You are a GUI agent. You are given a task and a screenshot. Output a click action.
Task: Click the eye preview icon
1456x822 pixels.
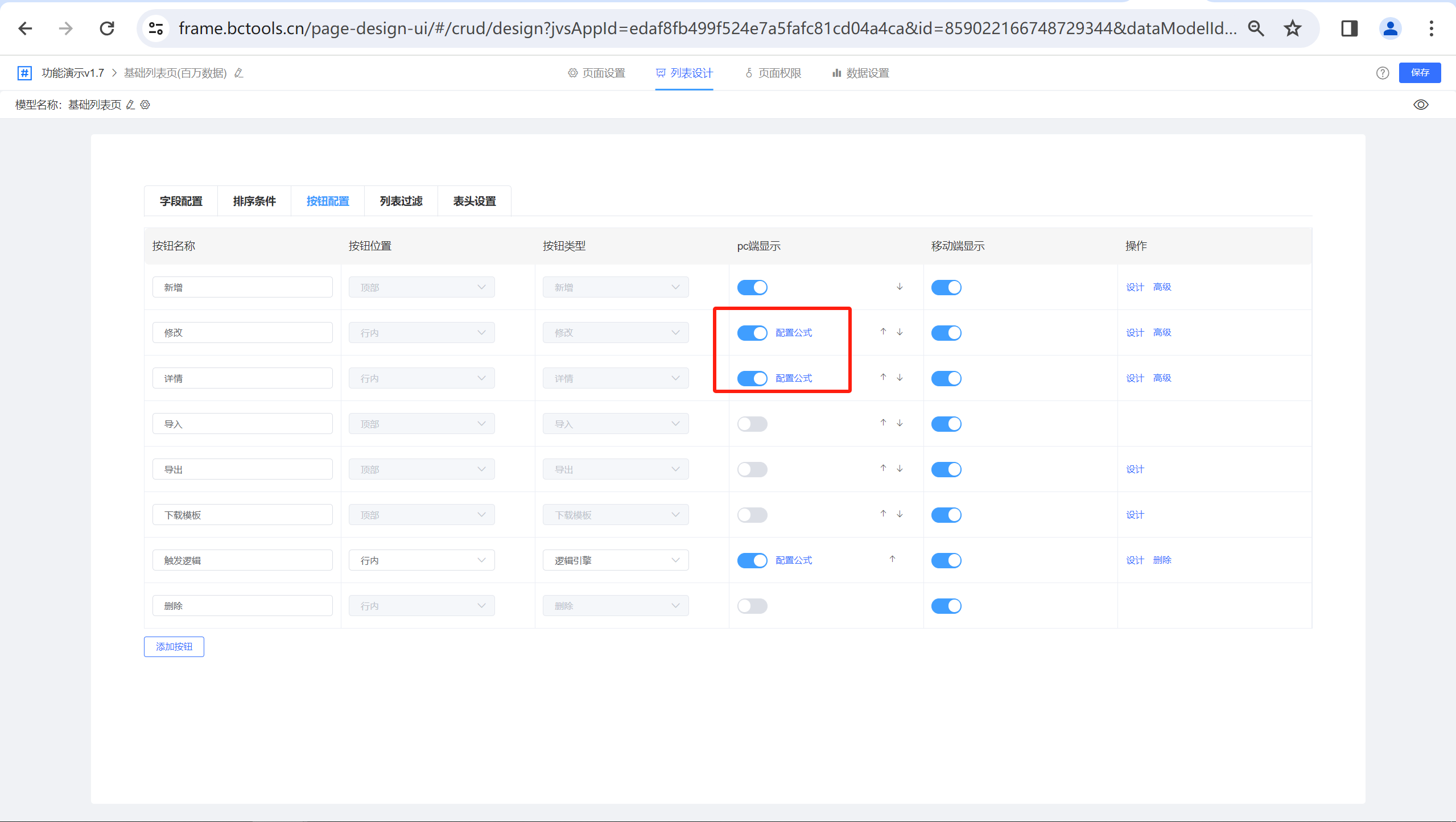coord(1421,105)
